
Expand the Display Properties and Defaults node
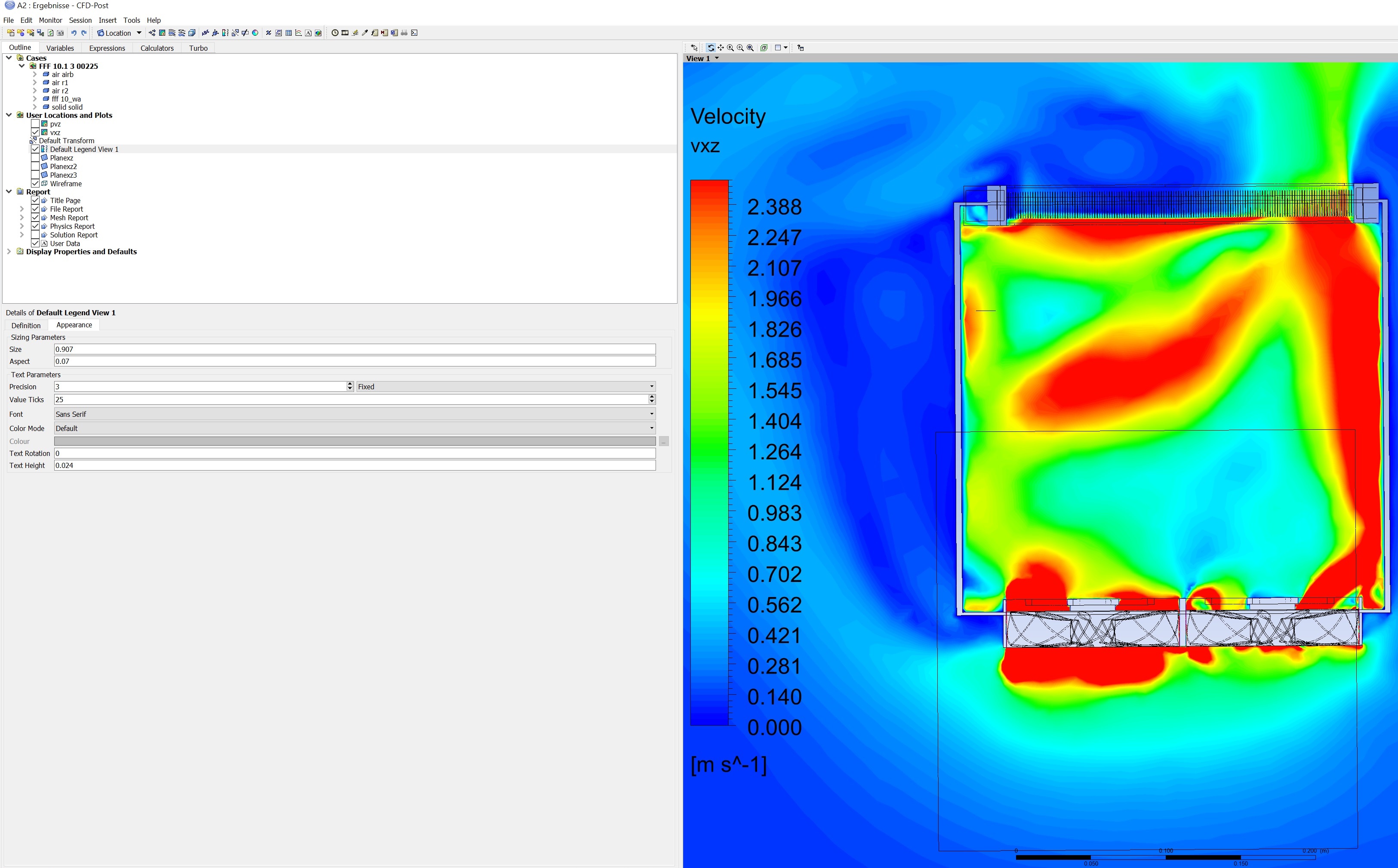9,252
